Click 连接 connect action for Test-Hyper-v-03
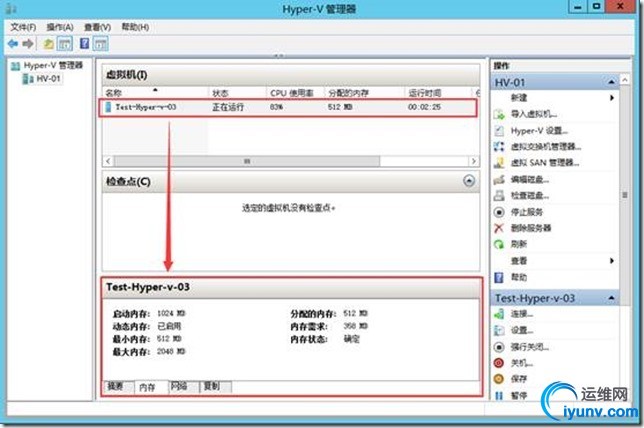Viewport: 644px width, 428px height. click(x=522, y=314)
